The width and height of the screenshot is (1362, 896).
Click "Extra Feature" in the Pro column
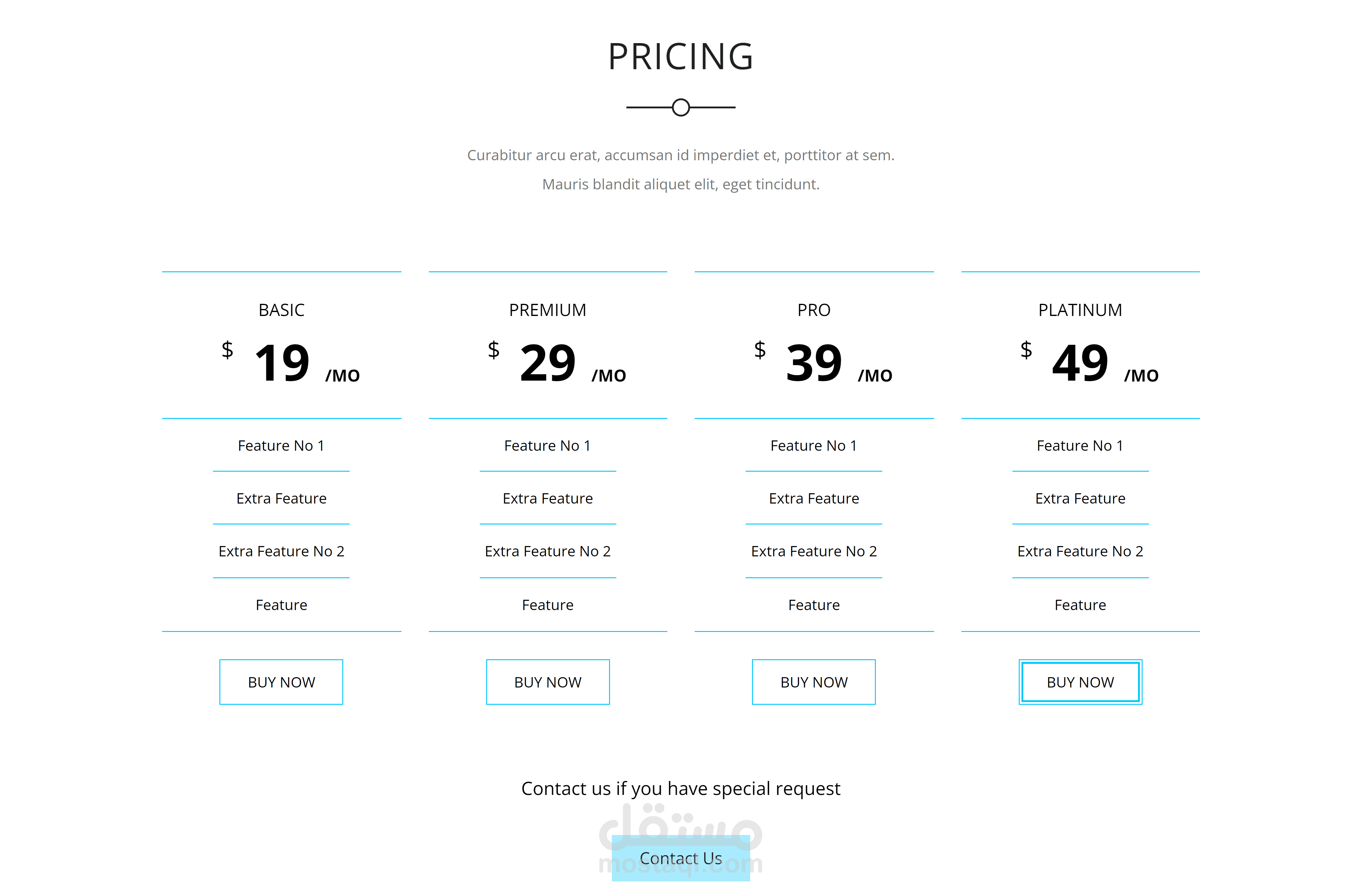click(813, 498)
